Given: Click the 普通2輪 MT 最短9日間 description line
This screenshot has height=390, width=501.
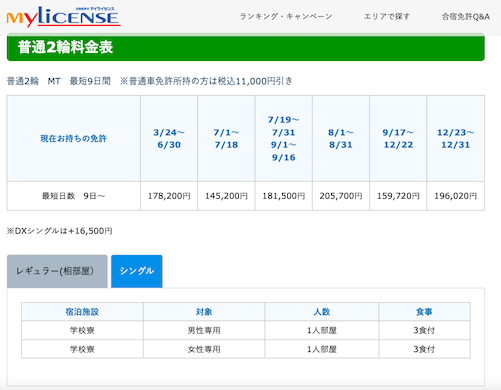Looking at the screenshot, I should click(150, 81).
